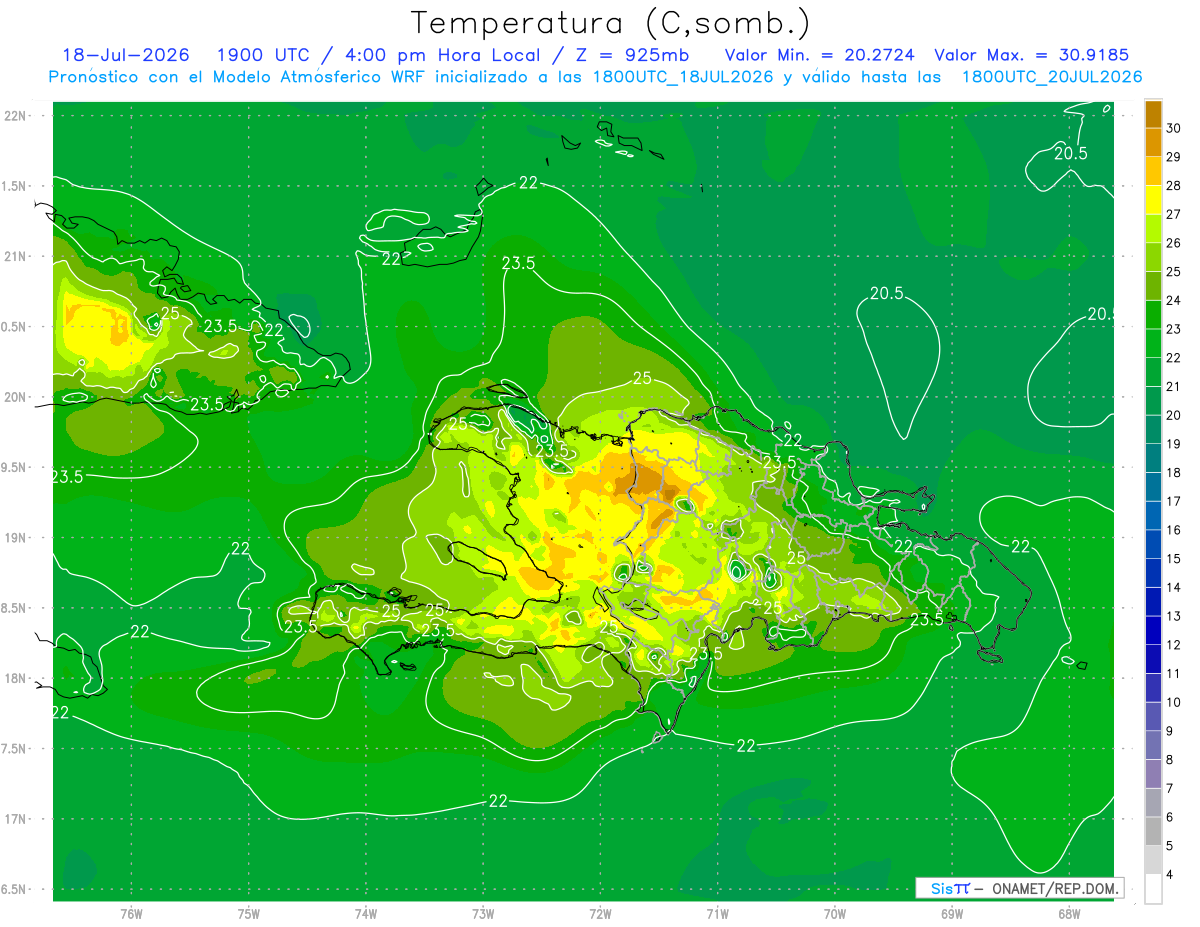The height and width of the screenshot is (927, 1200).
Task: Click the longitude axis label "75W"
Action: pyautogui.click(x=248, y=913)
